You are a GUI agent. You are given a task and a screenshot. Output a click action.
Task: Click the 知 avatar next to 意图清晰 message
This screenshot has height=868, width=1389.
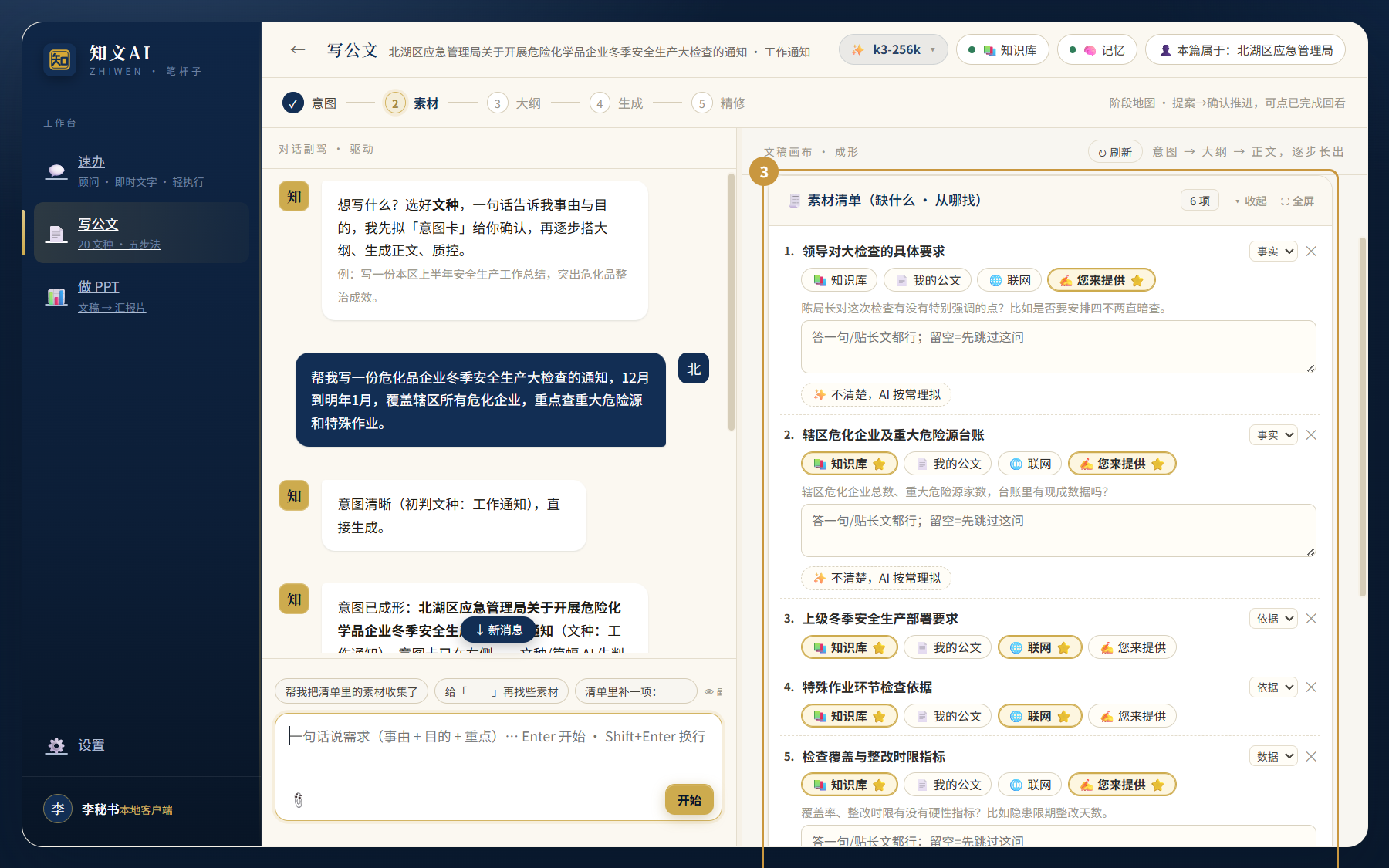tap(294, 495)
